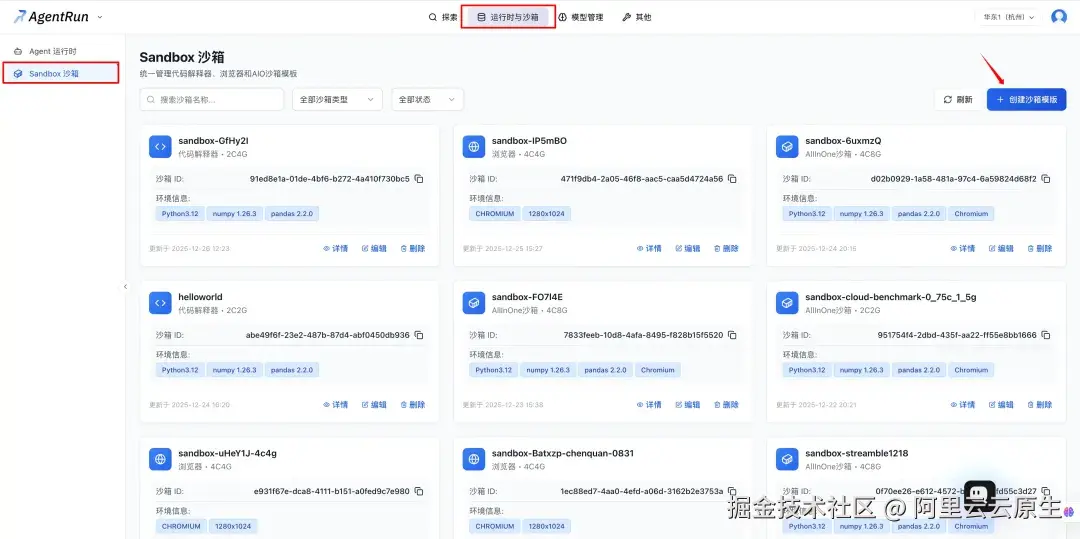View 详情 of sandbox-FO7I4E
The height and width of the screenshot is (539, 1080).
point(649,405)
